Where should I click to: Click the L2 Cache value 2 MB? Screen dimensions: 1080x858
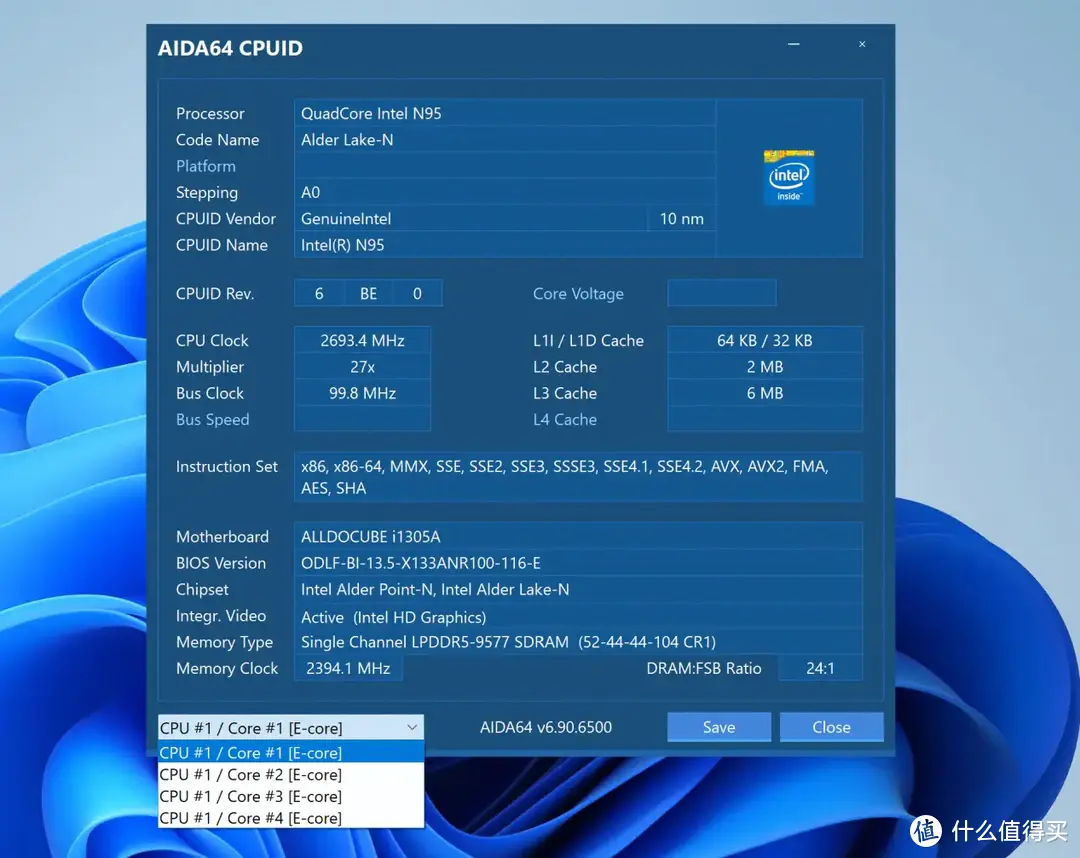tap(765, 366)
